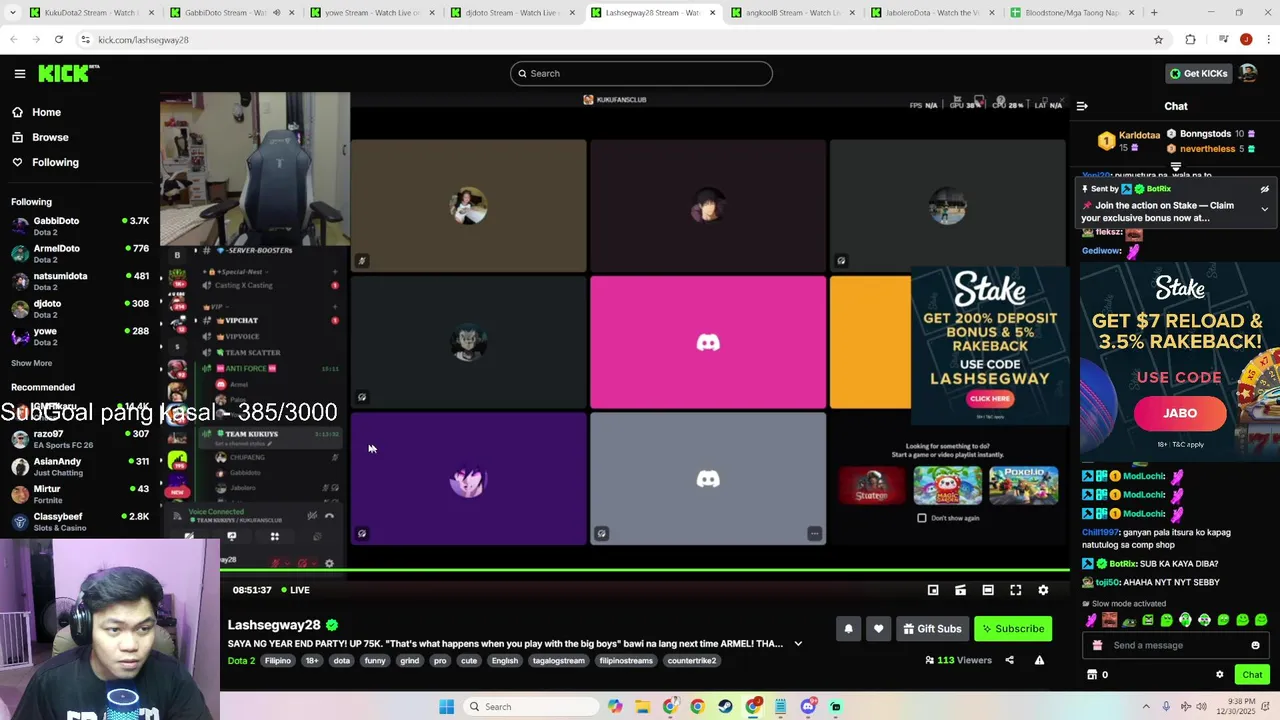Toggle follow heart for Lashsegway28
Screen dimensions: 1280x720
[878, 629]
